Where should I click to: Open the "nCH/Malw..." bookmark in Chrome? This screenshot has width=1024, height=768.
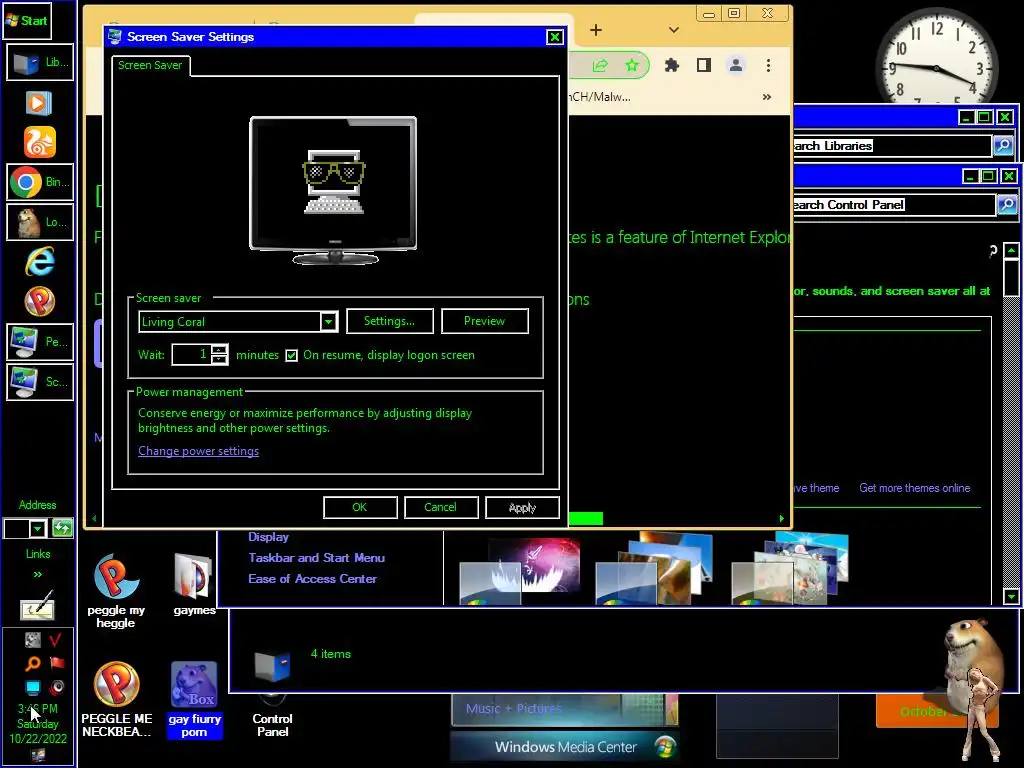(x=600, y=97)
